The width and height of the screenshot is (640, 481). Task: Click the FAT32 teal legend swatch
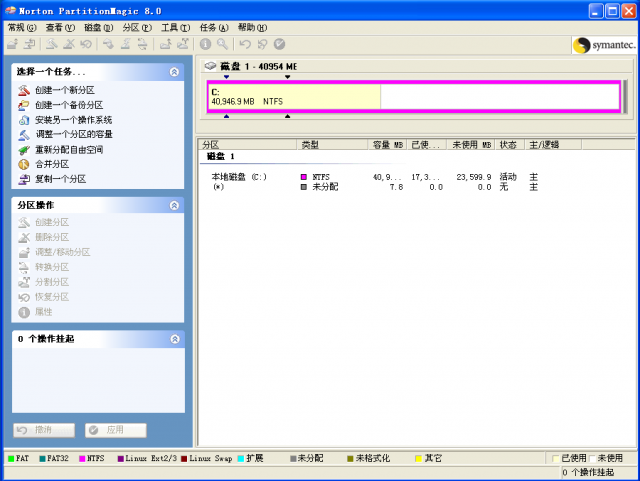[x=42, y=459]
